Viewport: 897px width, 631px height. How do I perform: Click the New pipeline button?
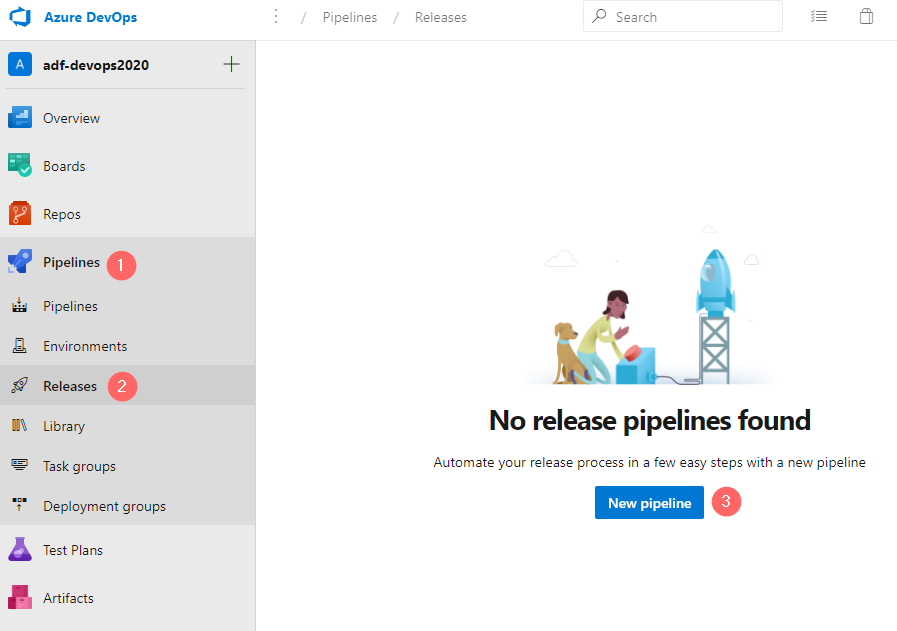click(649, 503)
